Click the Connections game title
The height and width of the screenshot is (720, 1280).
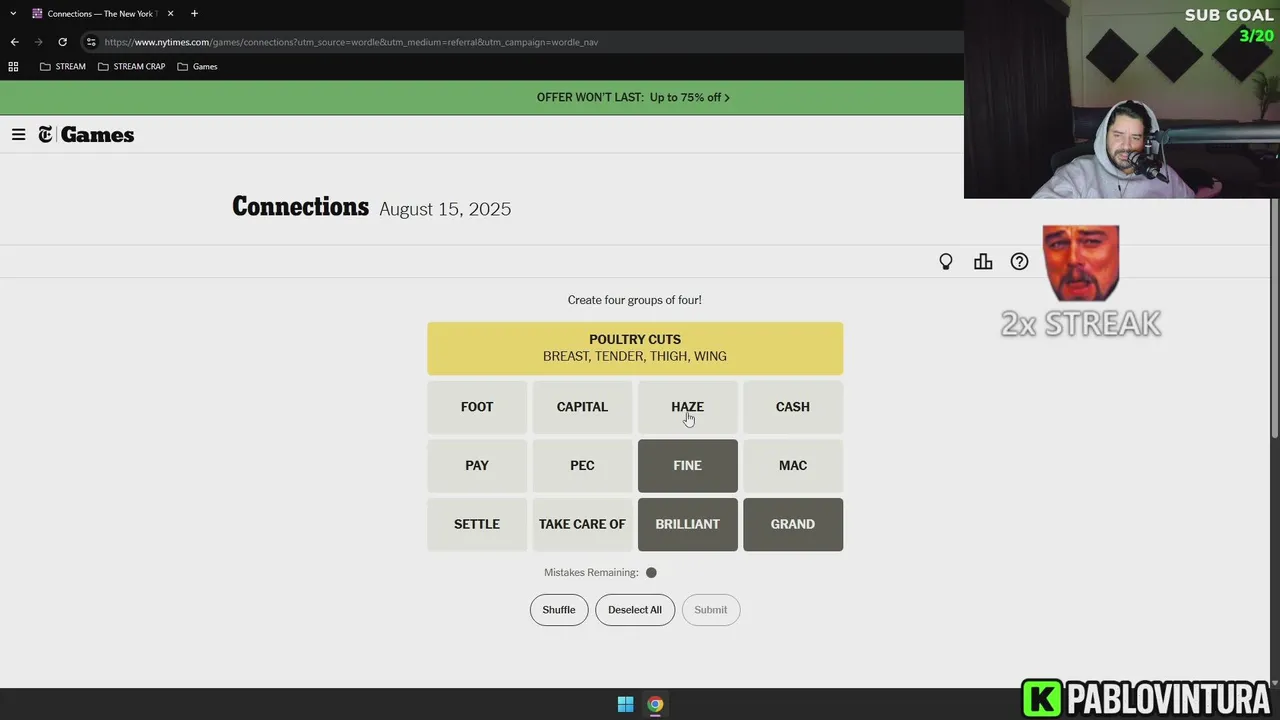(300, 207)
